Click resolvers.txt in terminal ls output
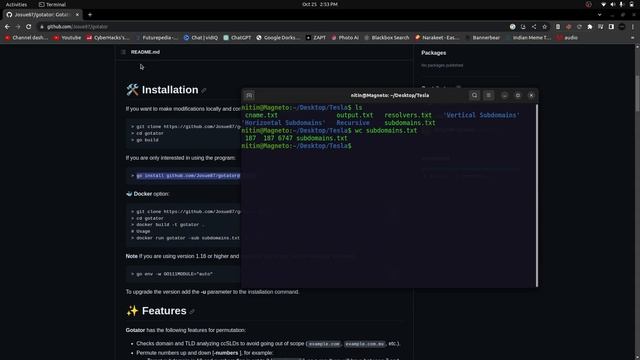Image resolution: width=640 pixels, height=360 pixels. pos(408,116)
